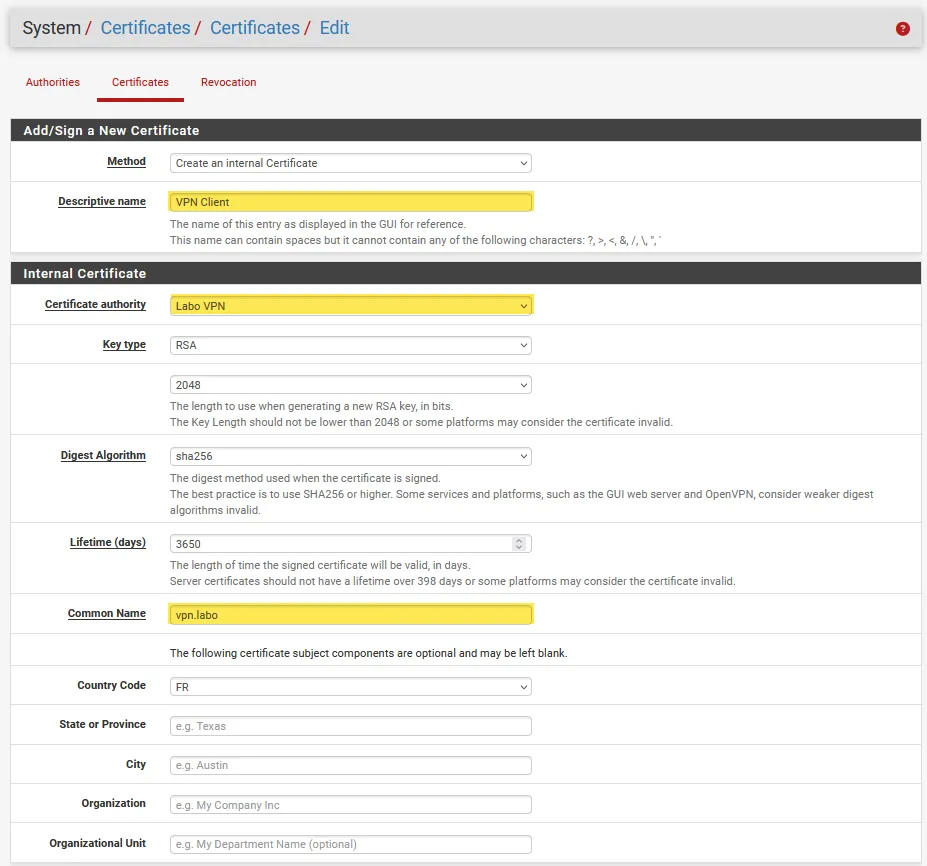Click the red help question mark icon

pos(902,29)
